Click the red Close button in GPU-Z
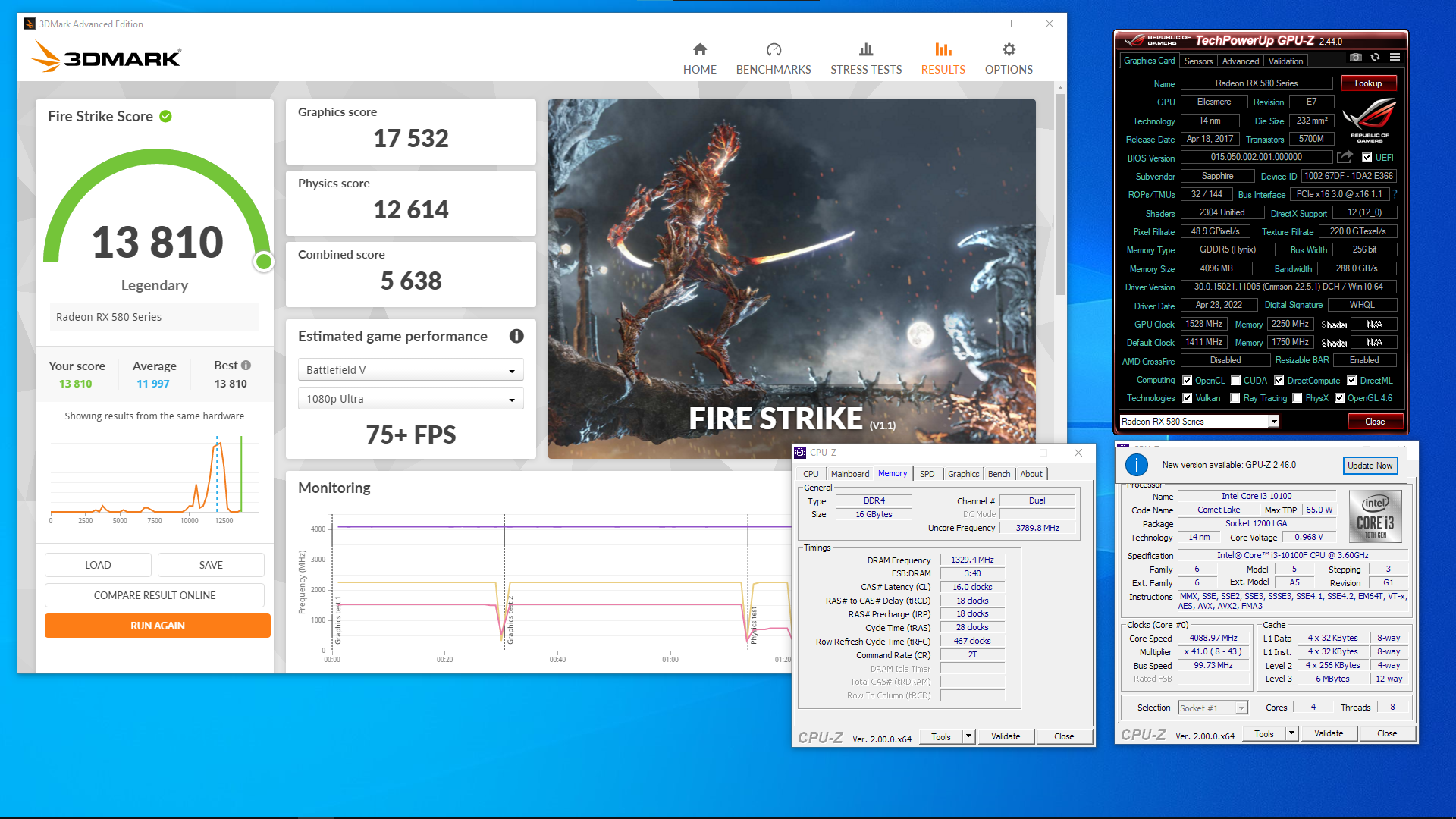This screenshot has width=1456, height=819. pos(1375,422)
